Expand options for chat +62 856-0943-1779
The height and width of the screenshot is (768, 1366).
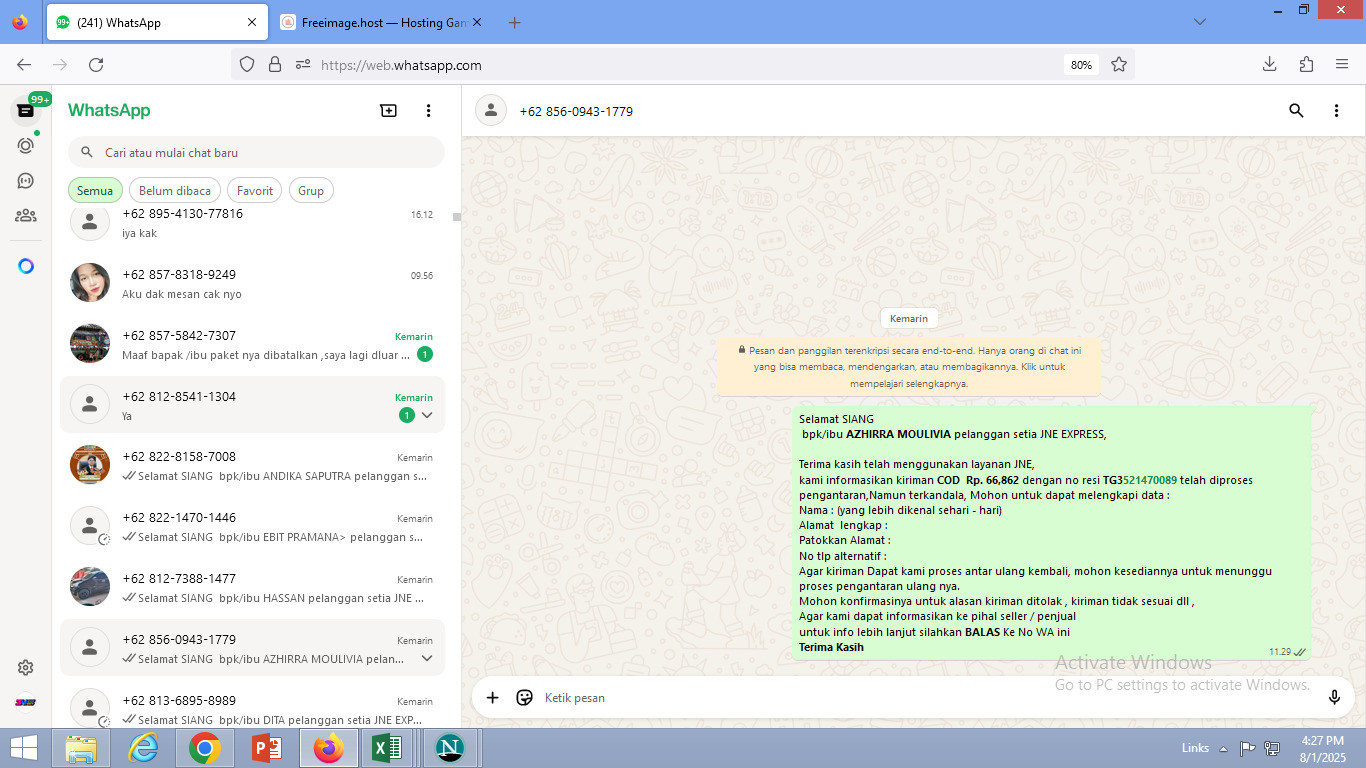pos(427,658)
